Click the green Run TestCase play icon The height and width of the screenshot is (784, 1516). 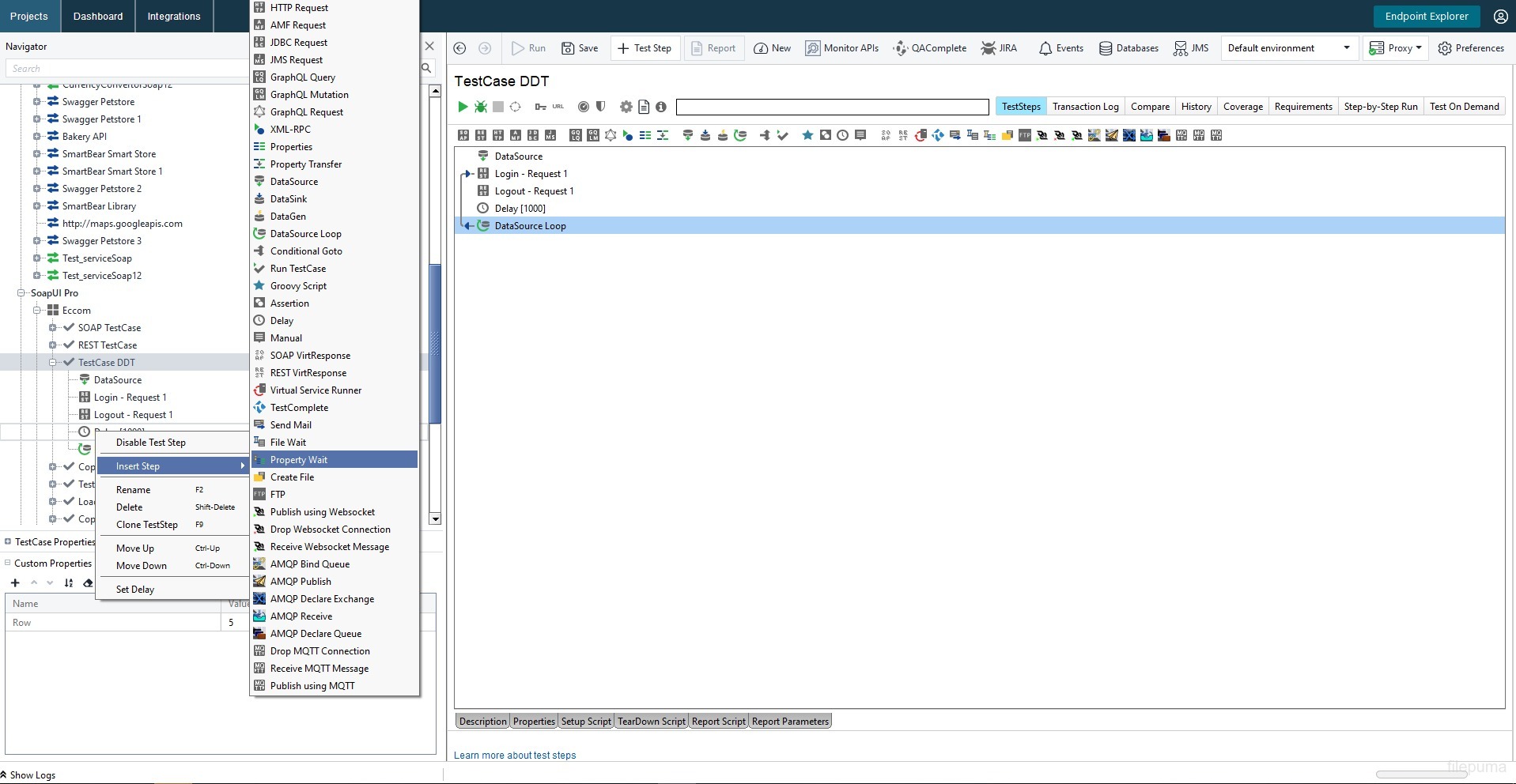[x=463, y=107]
